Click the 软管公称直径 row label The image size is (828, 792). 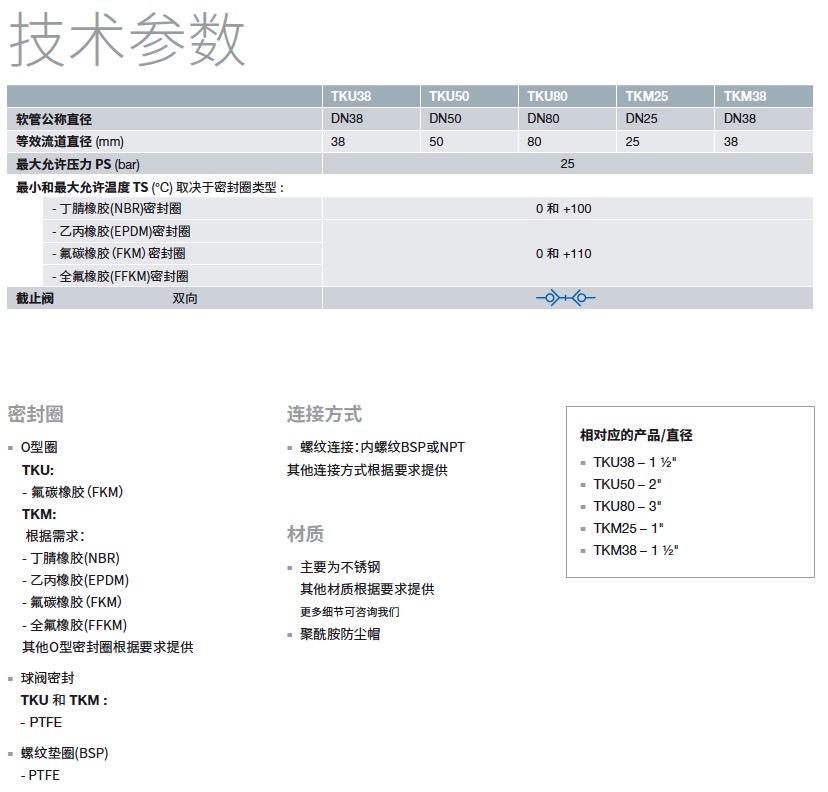[x=54, y=119]
